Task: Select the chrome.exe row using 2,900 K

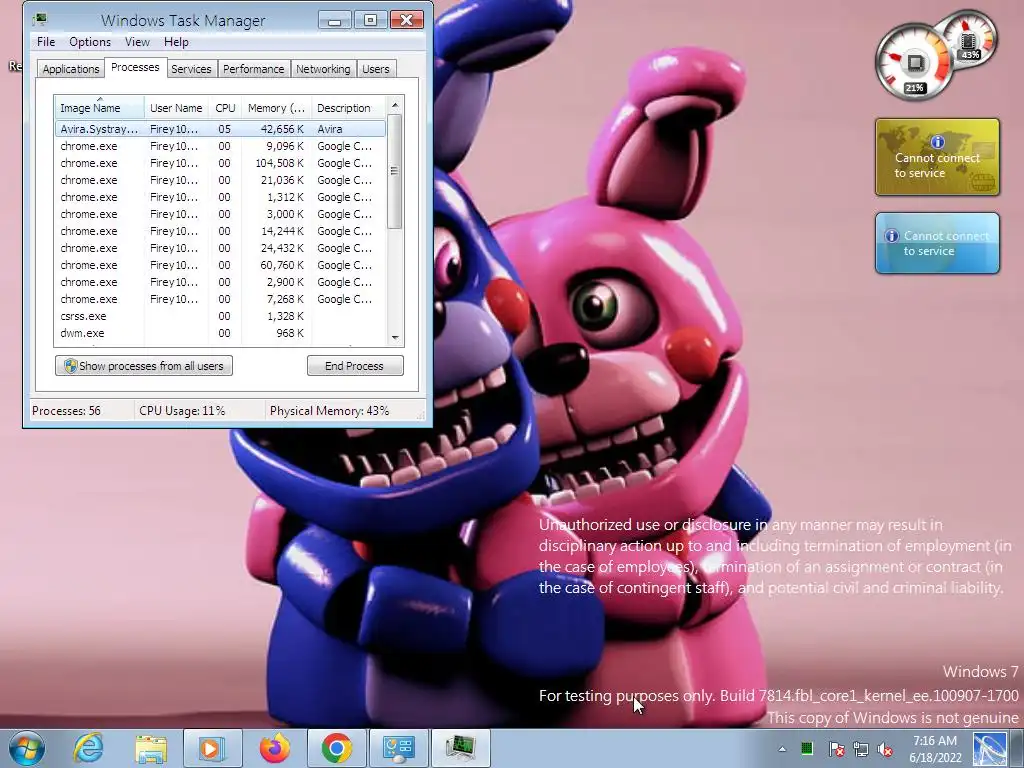Action: click(x=221, y=282)
